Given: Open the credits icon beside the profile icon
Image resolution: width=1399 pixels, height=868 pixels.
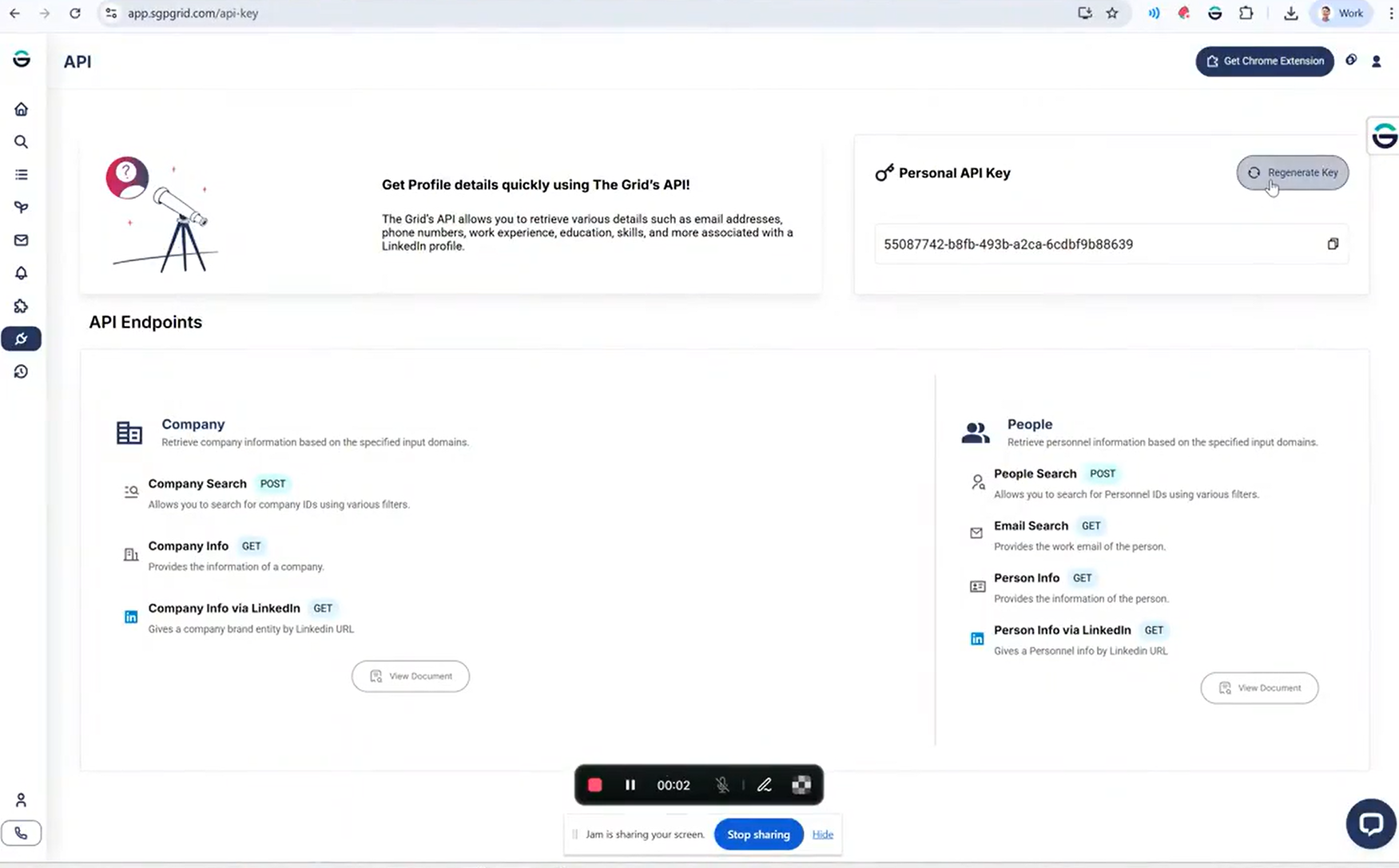Looking at the screenshot, I should pyautogui.click(x=1351, y=60).
